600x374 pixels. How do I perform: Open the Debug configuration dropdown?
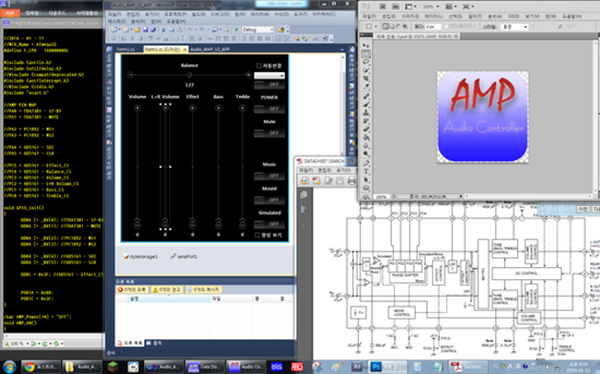click(x=258, y=29)
